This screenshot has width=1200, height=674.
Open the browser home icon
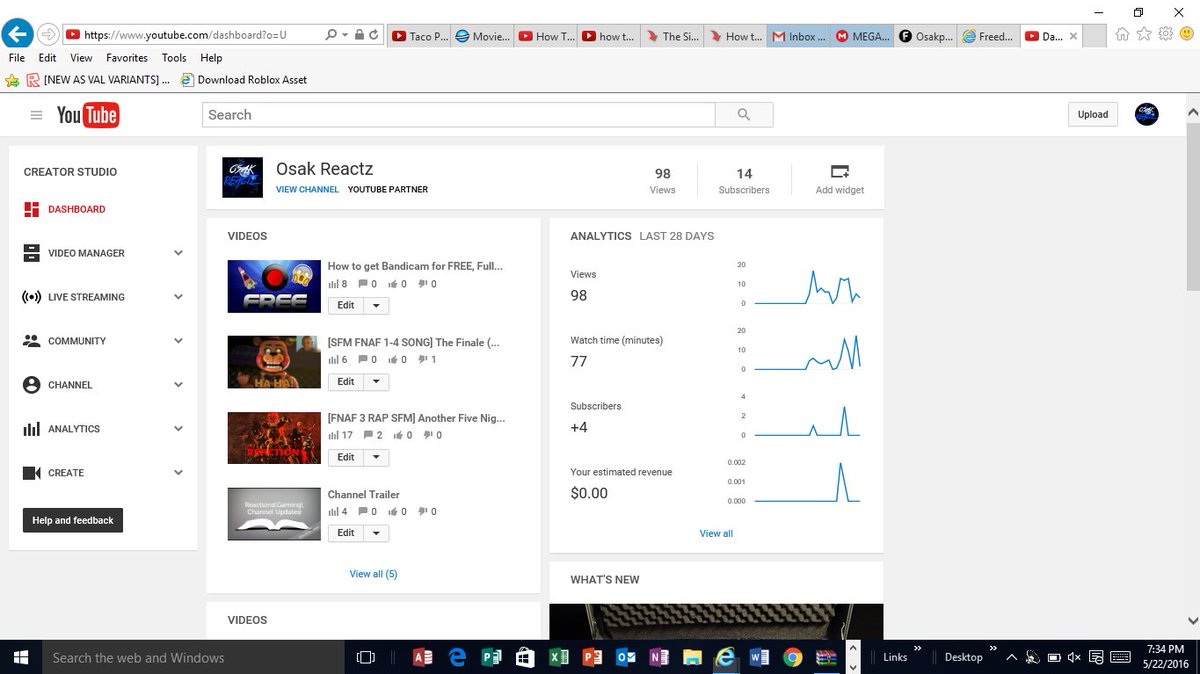point(1122,34)
